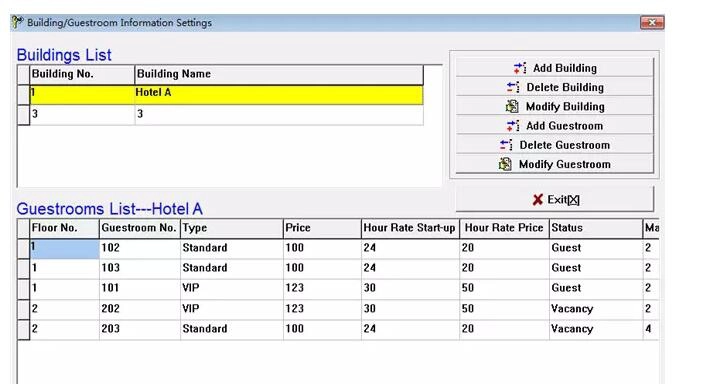Click the Guestroom No. column header
The width and height of the screenshot is (702, 384).
pos(140,228)
